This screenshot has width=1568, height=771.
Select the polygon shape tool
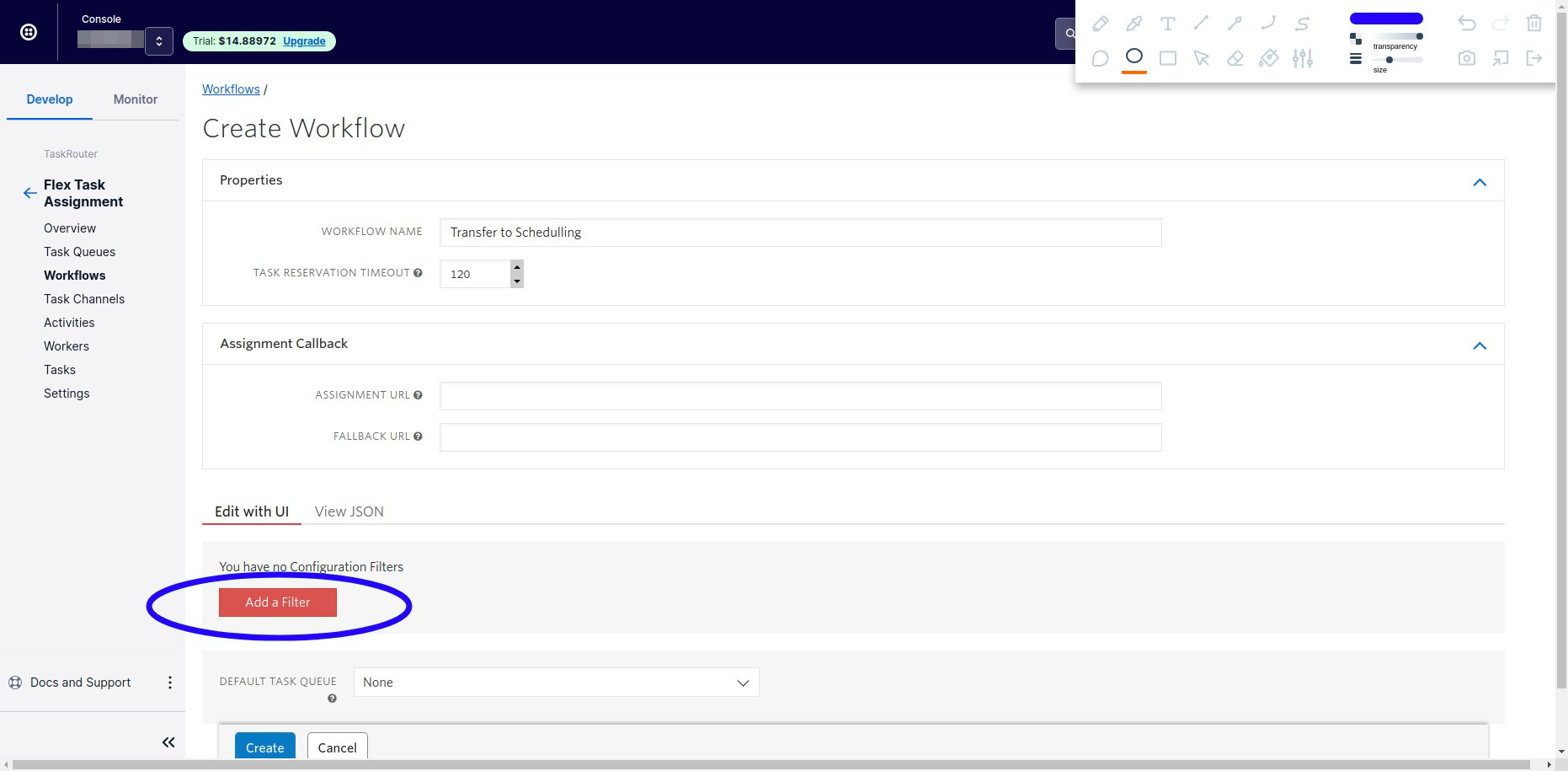pos(1100,58)
